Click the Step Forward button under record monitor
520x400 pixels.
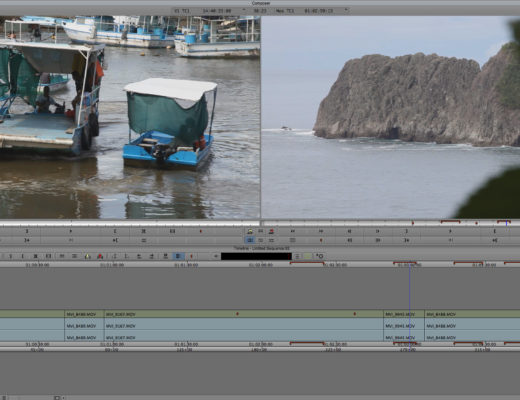377,231
